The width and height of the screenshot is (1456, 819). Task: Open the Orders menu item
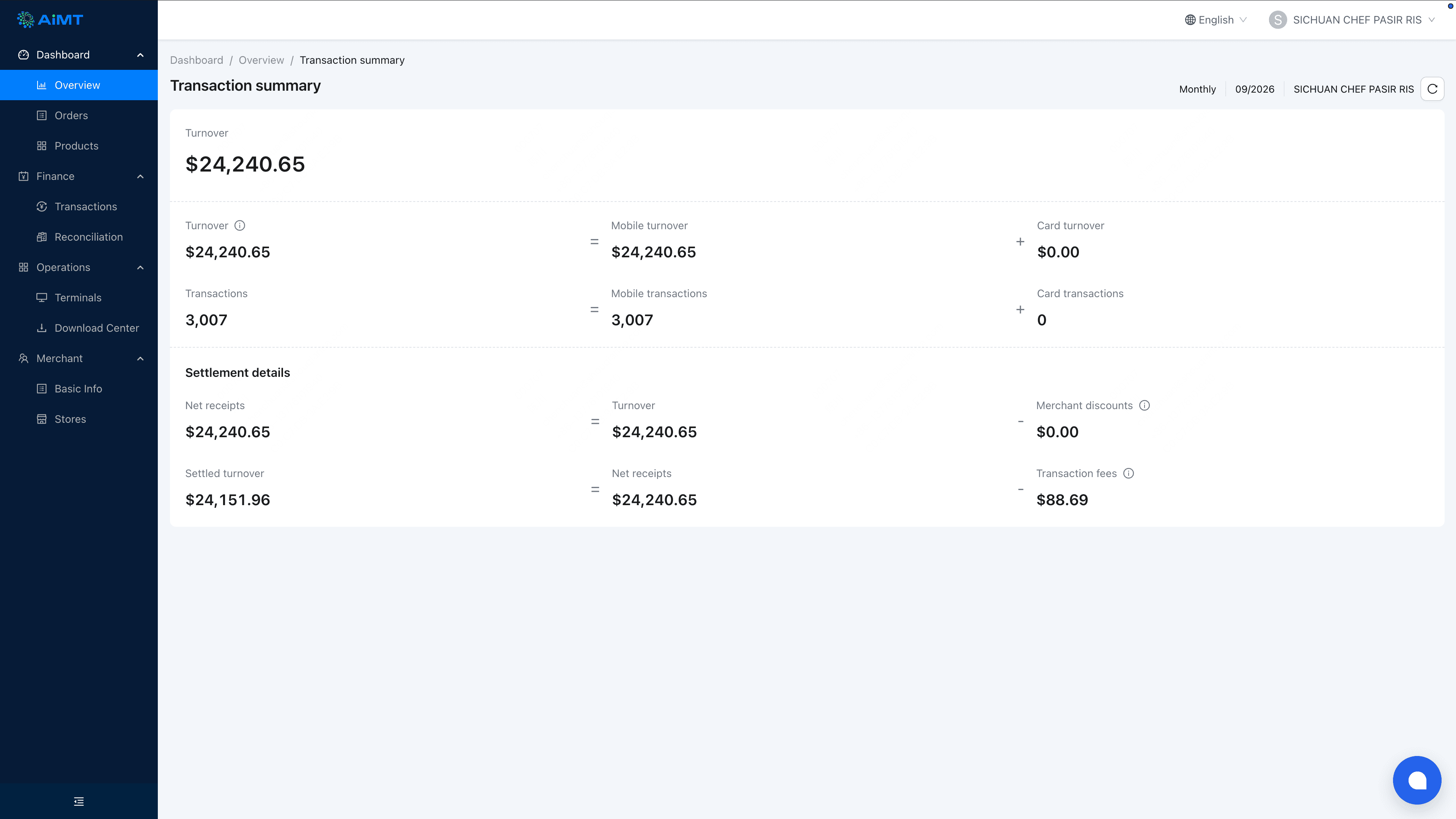point(79,115)
